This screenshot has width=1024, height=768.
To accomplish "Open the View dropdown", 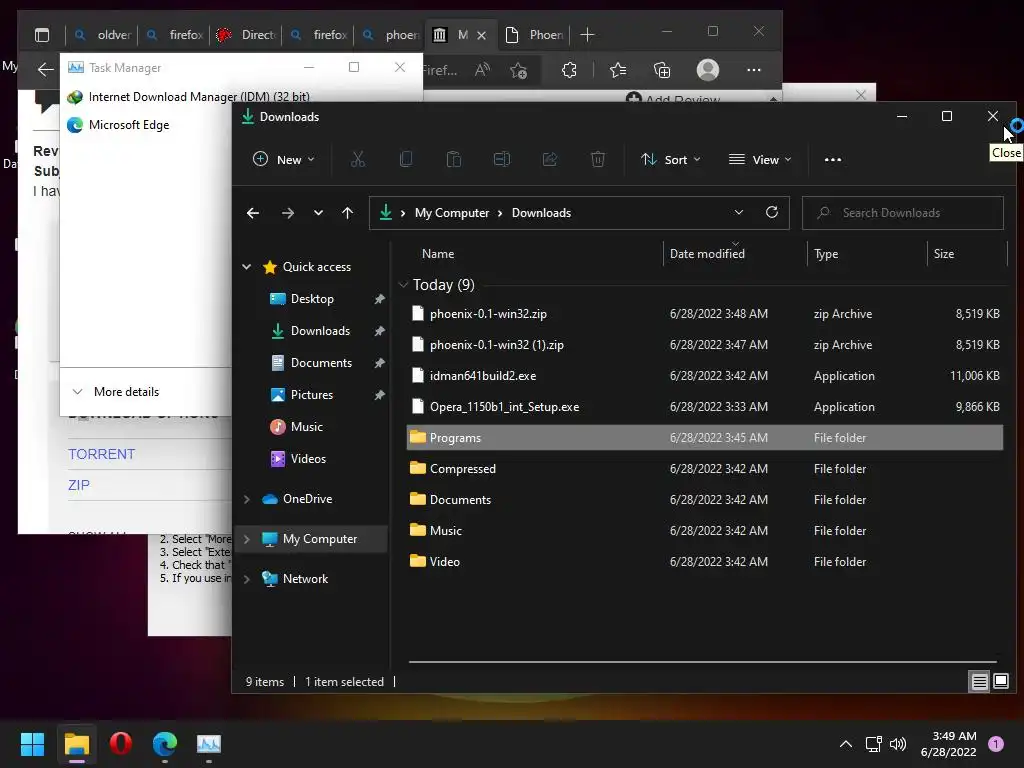I will click(x=760, y=159).
